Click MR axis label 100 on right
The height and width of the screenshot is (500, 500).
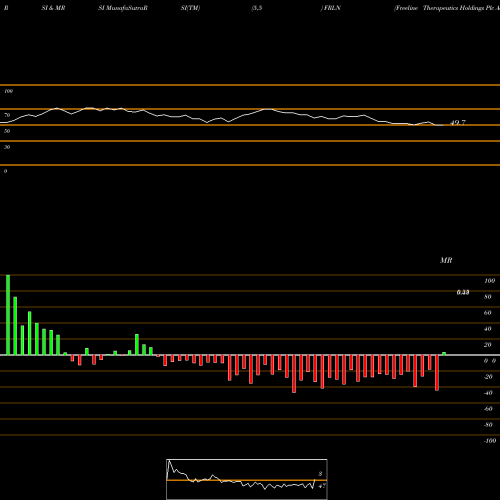coord(490,281)
